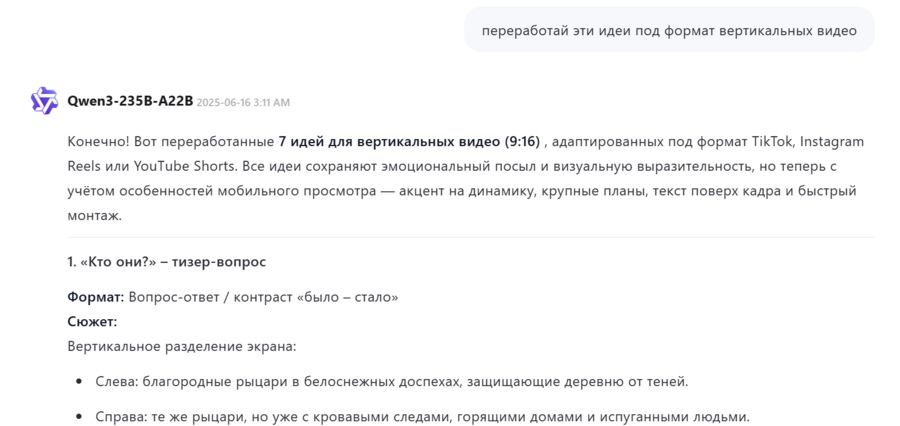Click the bold "Формат:" label

(96, 297)
